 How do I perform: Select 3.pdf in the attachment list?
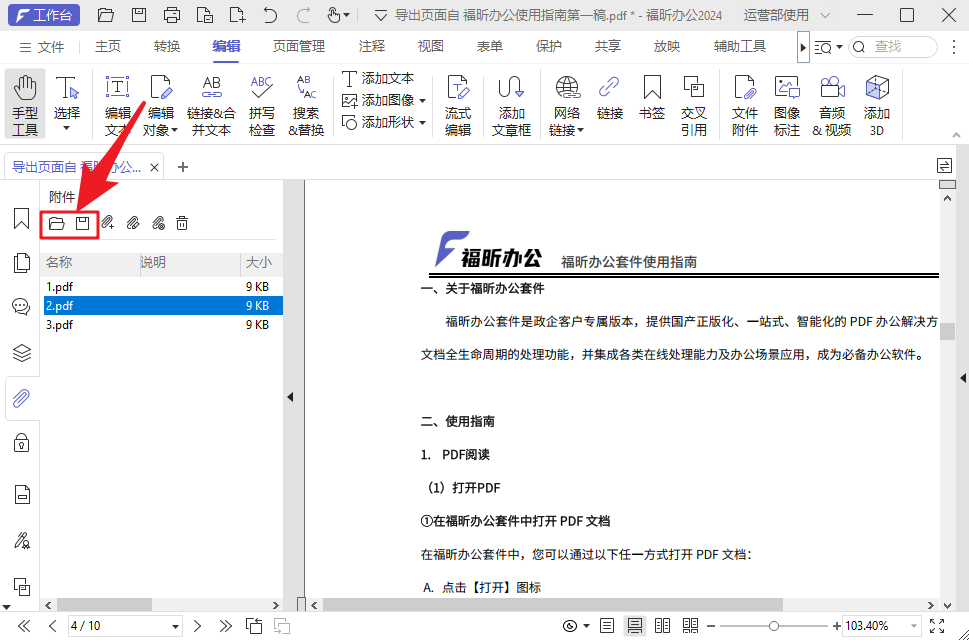click(60, 324)
